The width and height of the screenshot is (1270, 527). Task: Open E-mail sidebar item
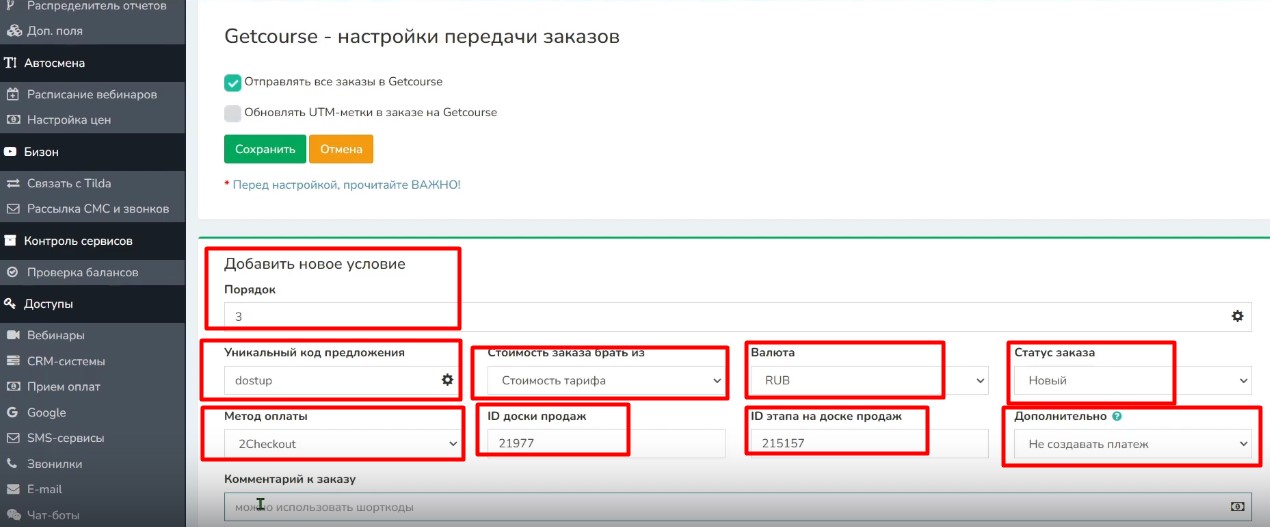click(44, 489)
